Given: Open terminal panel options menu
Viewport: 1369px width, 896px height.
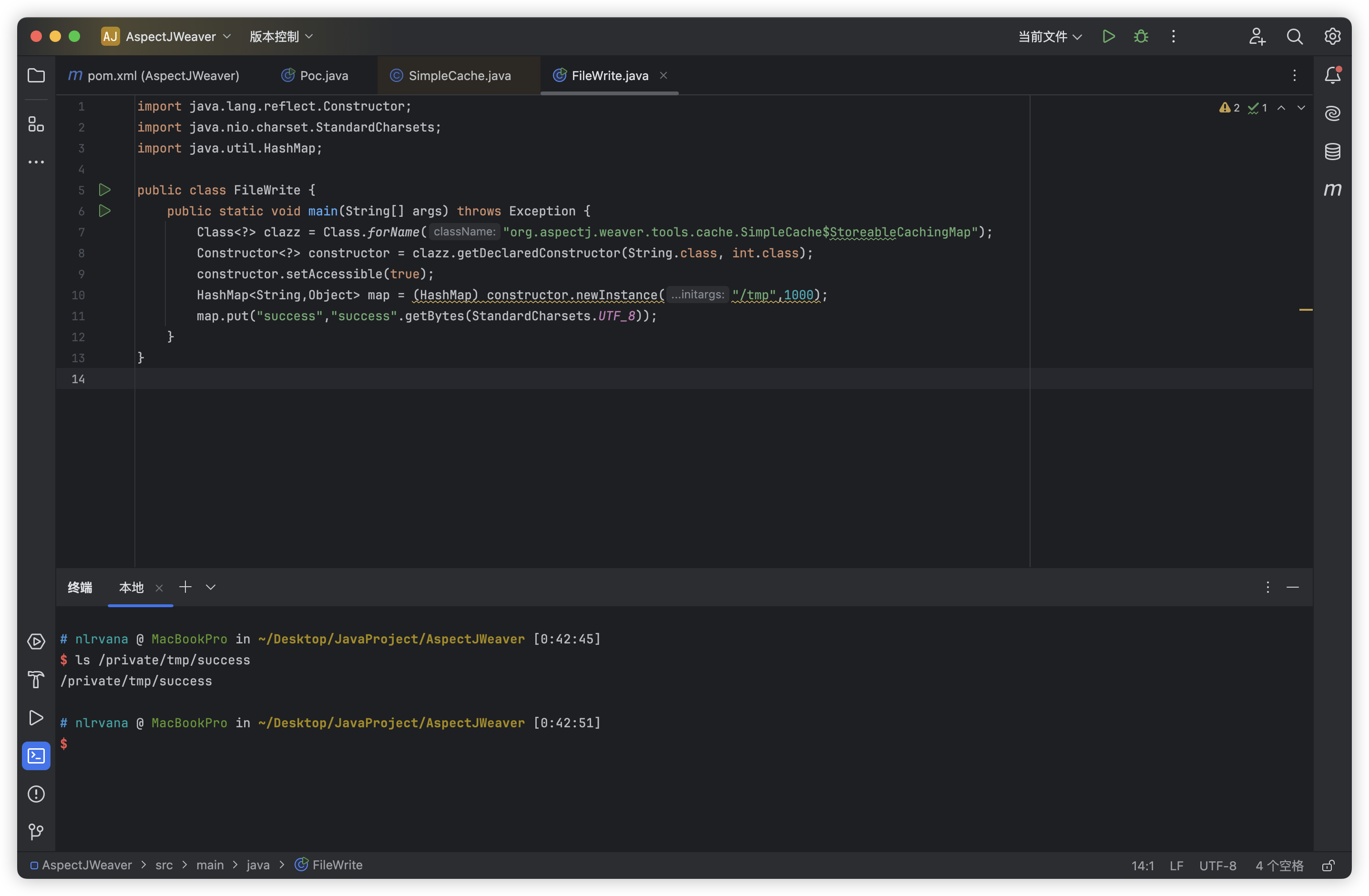Looking at the screenshot, I should click(x=1268, y=587).
